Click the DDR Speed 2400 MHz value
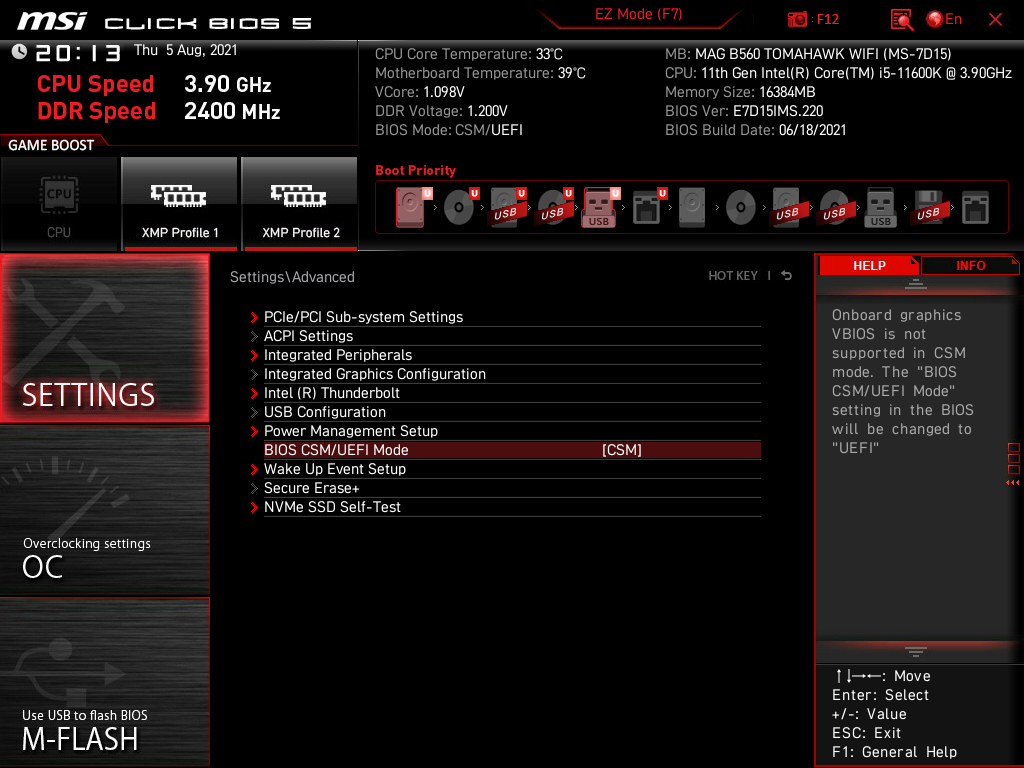This screenshot has height=768, width=1024. (x=232, y=111)
